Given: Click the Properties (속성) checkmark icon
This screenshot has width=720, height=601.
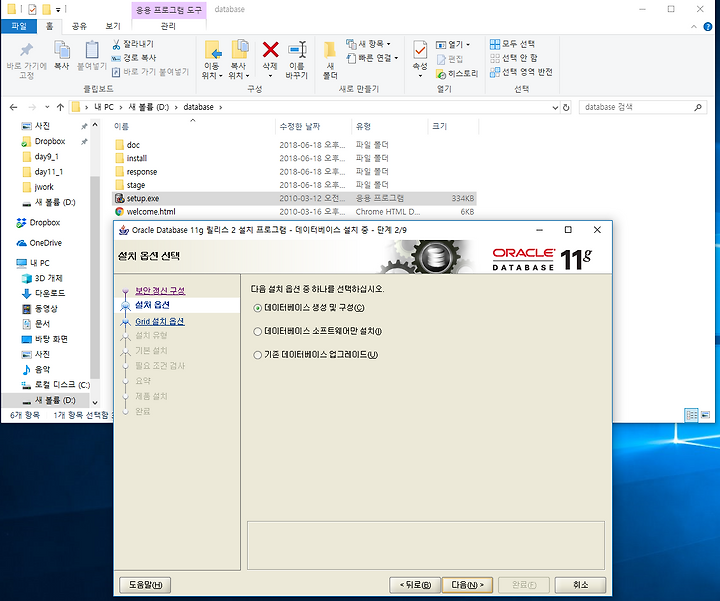Looking at the screenshot, I should (x=420, y=50).
